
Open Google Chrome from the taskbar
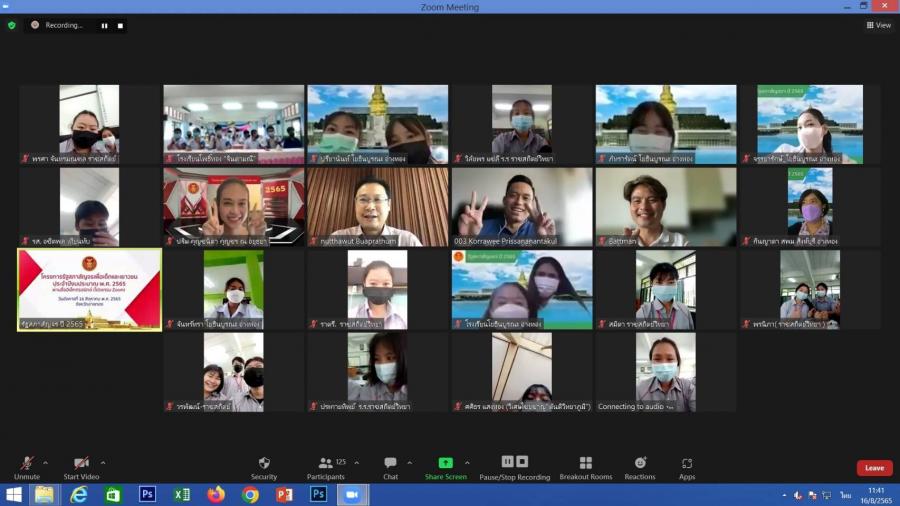pos(250,494)
